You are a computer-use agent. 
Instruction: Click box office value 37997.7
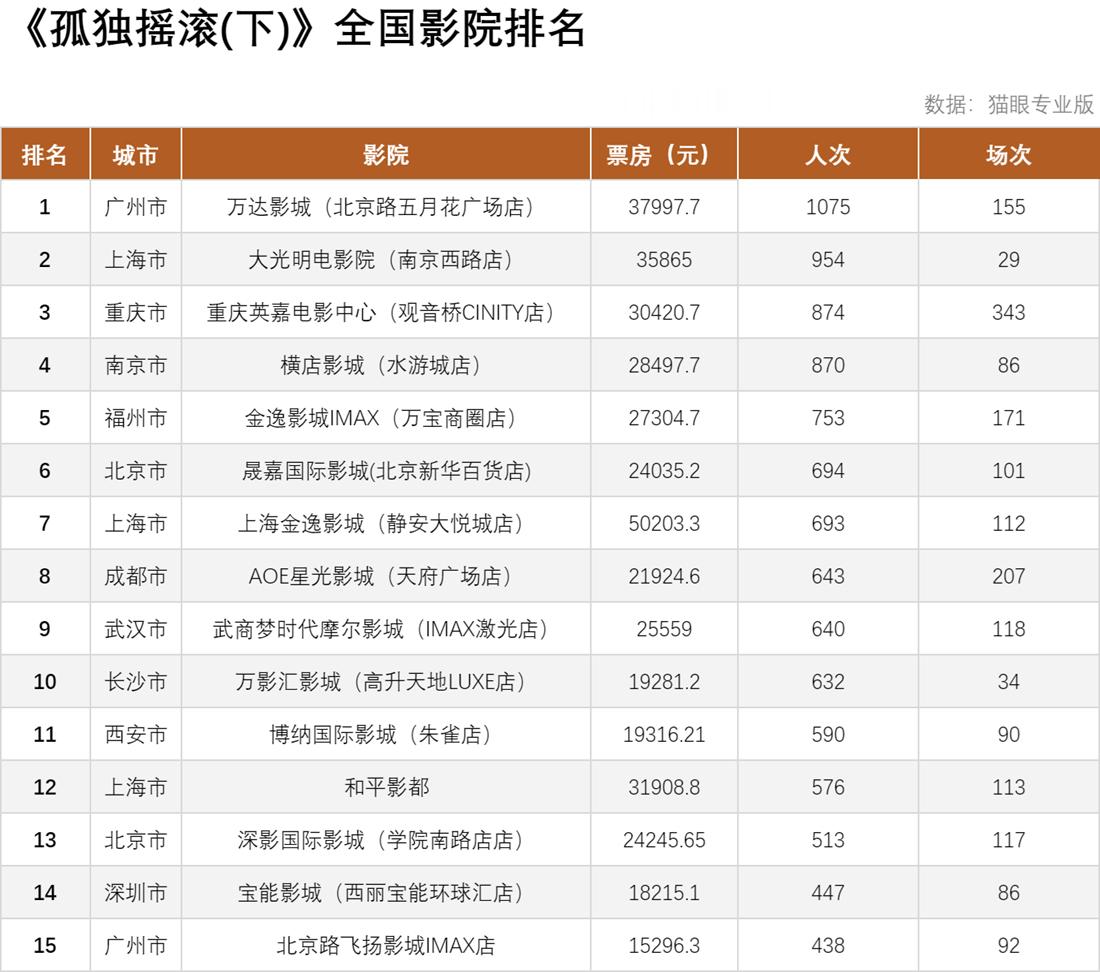(664, 207)
